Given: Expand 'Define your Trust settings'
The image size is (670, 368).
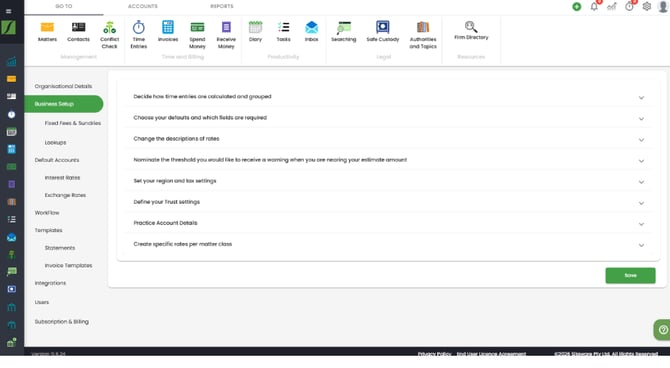Looking at the screenshot, I should [x=388, y=202].
